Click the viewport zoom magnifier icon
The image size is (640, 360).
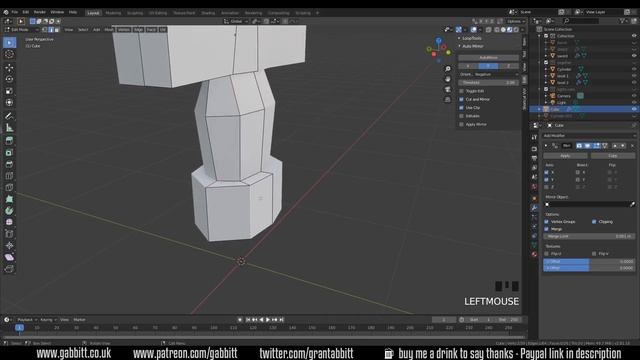(x=448, y=69)
